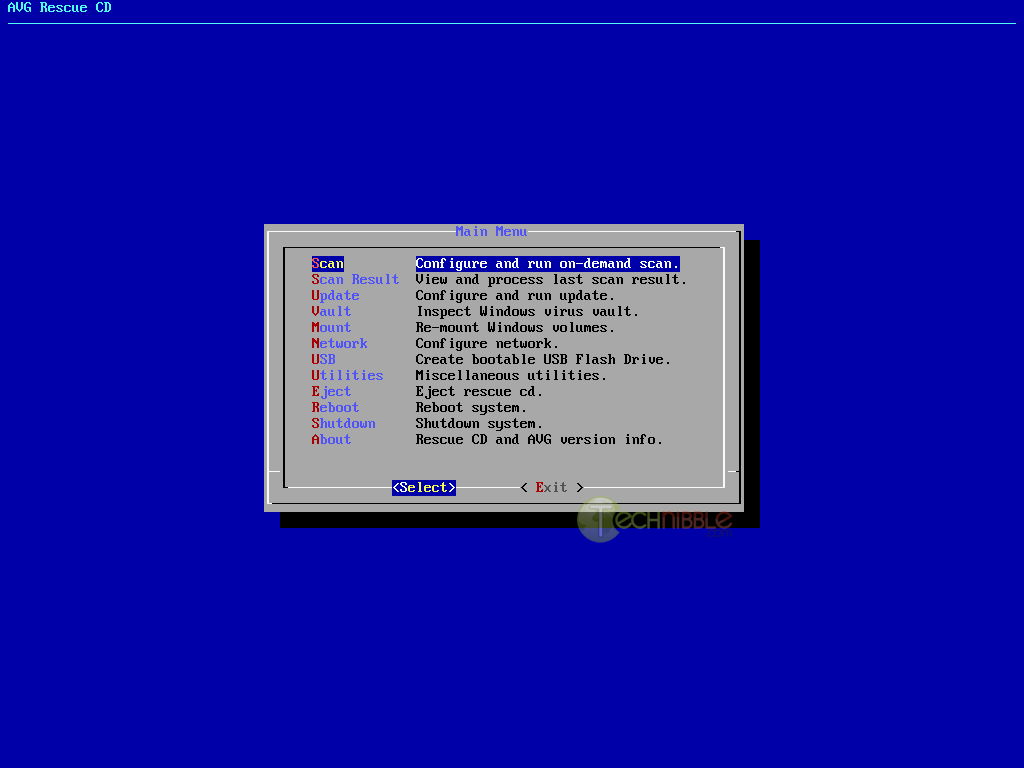Open the About menu entry

(x=331, y=440)
